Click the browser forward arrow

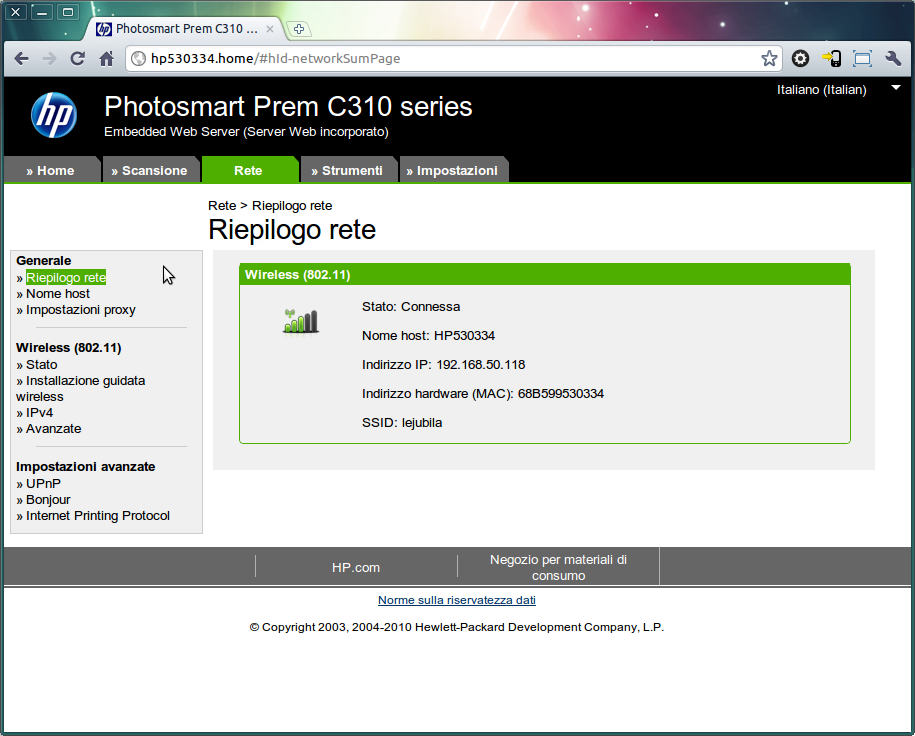pos(50,58)
